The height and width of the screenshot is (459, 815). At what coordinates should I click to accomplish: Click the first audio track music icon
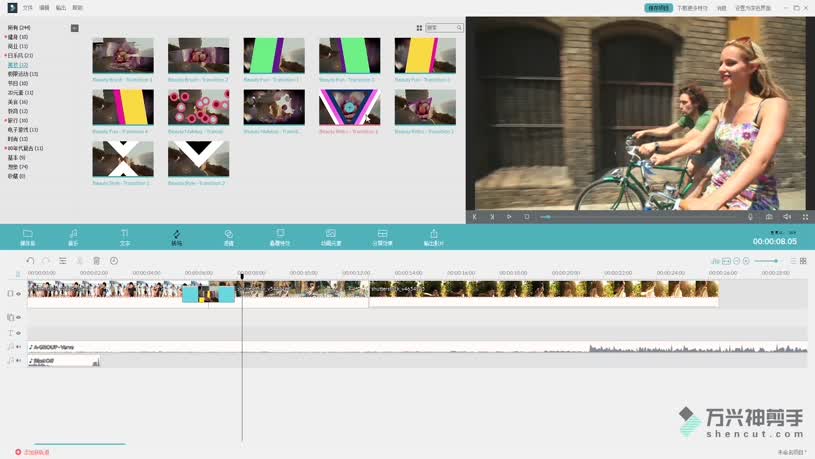click(x=10, y=347)
